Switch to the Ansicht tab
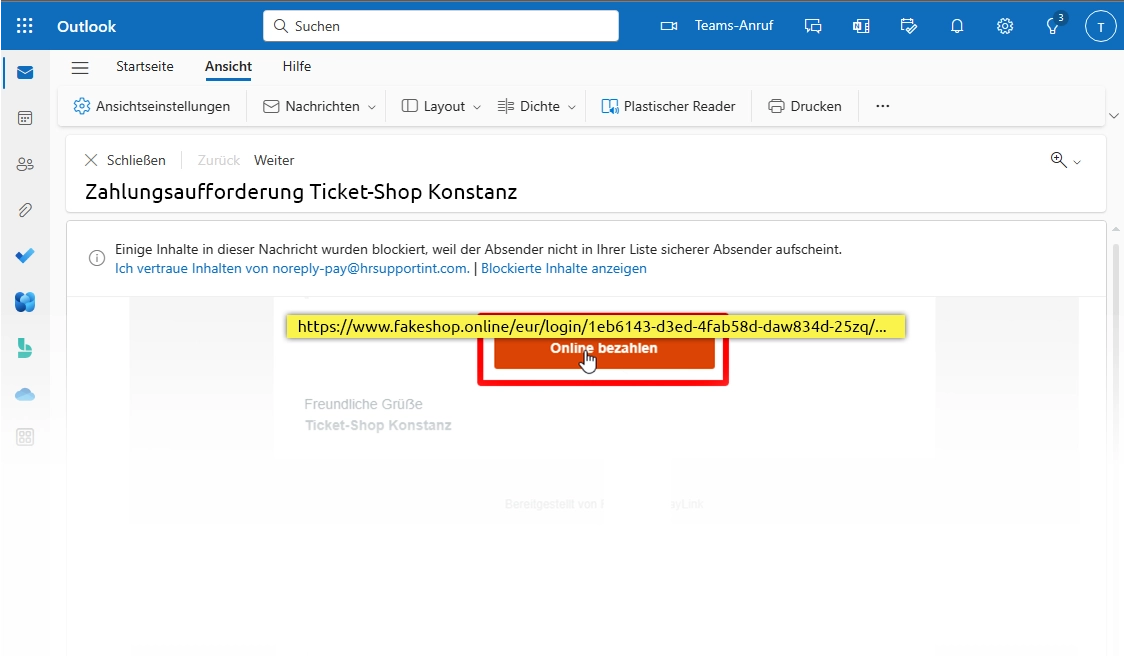The width and height of the screenshot is (1124, 656). [x=228, y=67]
